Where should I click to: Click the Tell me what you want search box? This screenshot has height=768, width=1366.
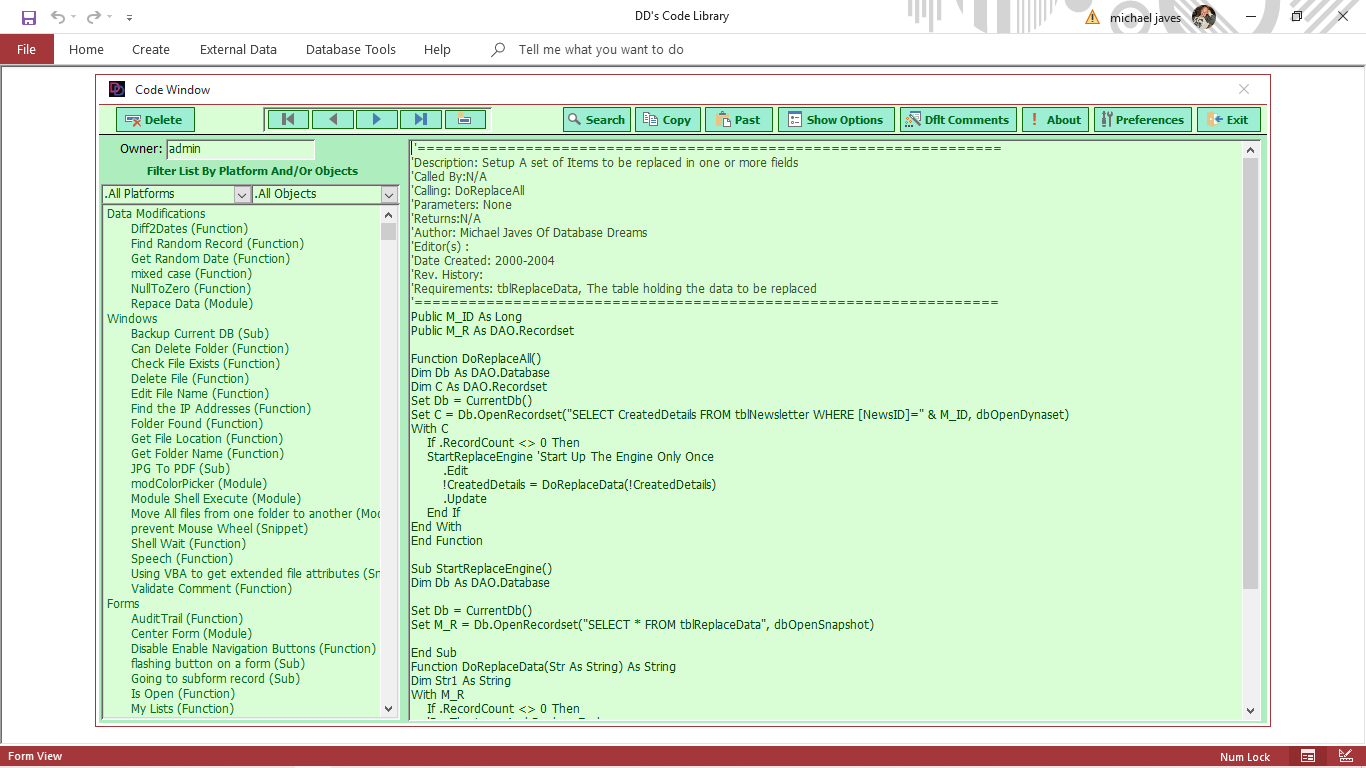tap(601, 49)
